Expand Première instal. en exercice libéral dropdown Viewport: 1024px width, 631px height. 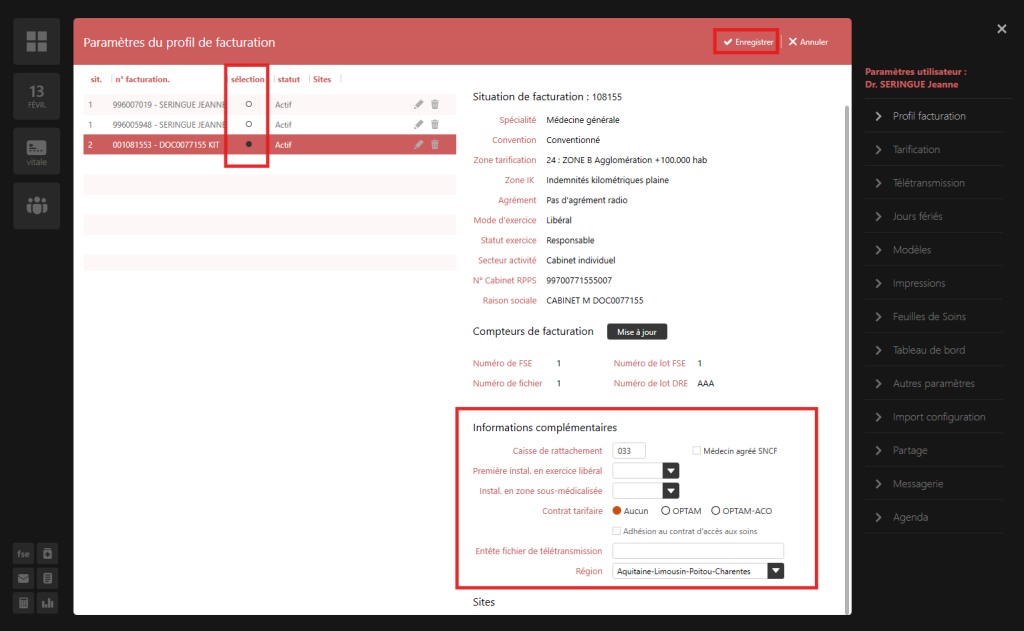[671, 470]
